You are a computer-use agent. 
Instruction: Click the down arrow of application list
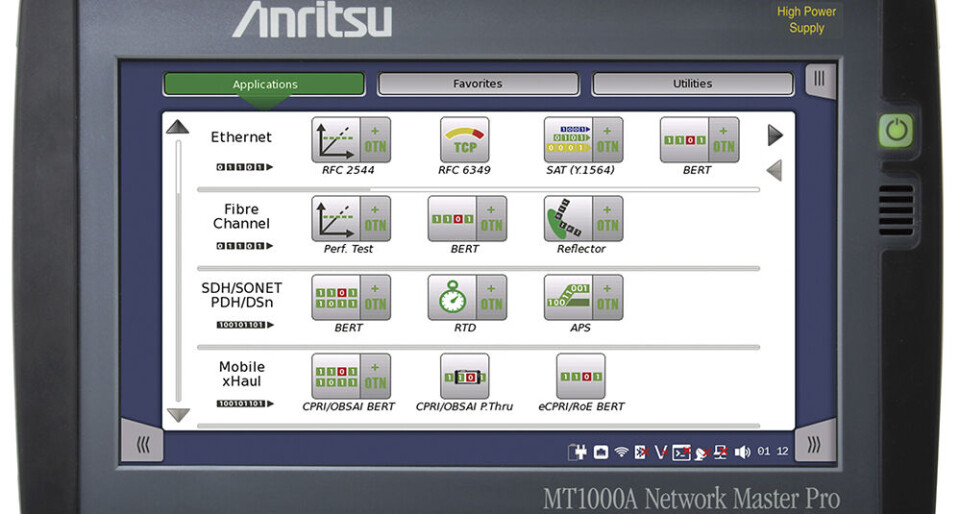coord(178,415)
